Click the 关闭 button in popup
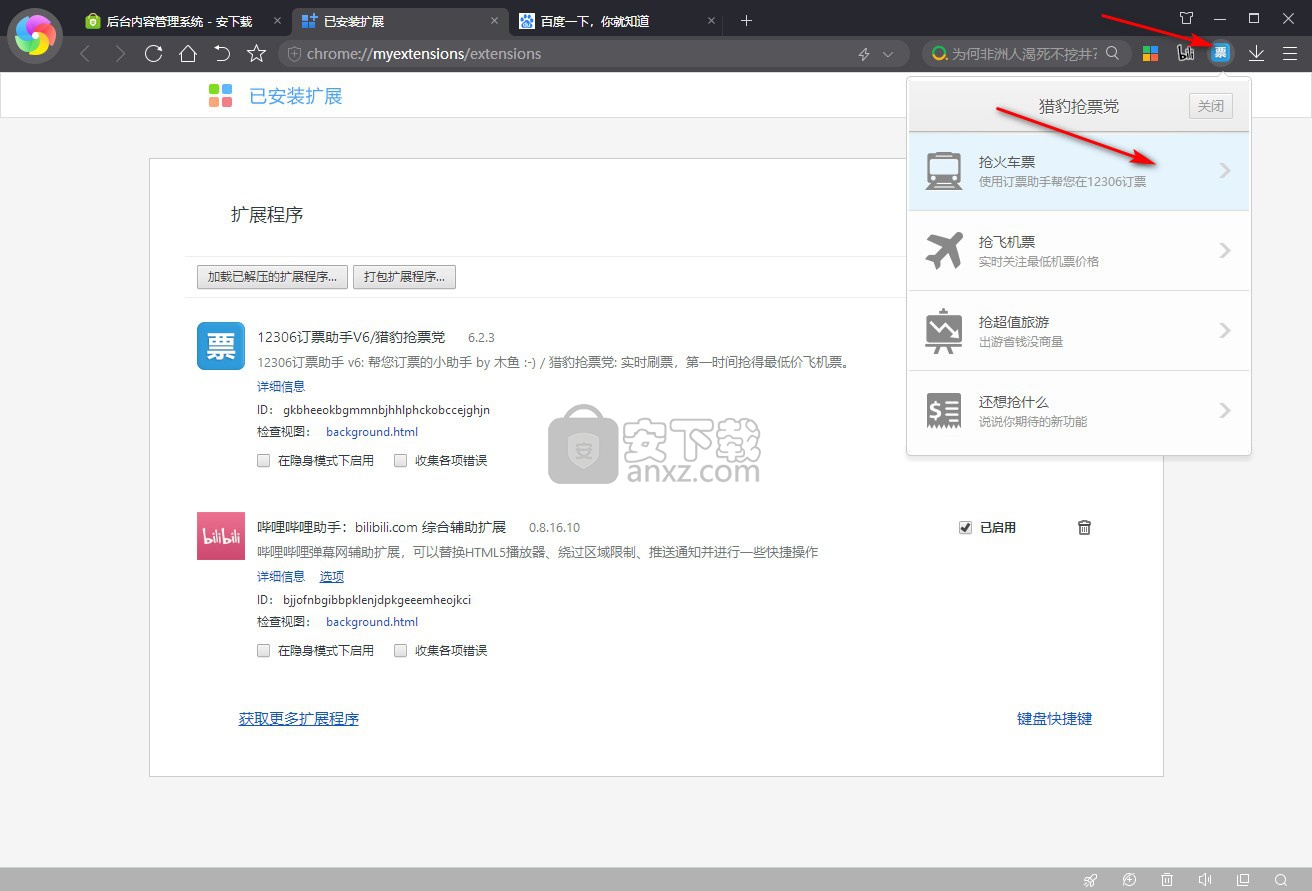The height and width of the screenshot is (891, 1312). [1211, 106]
